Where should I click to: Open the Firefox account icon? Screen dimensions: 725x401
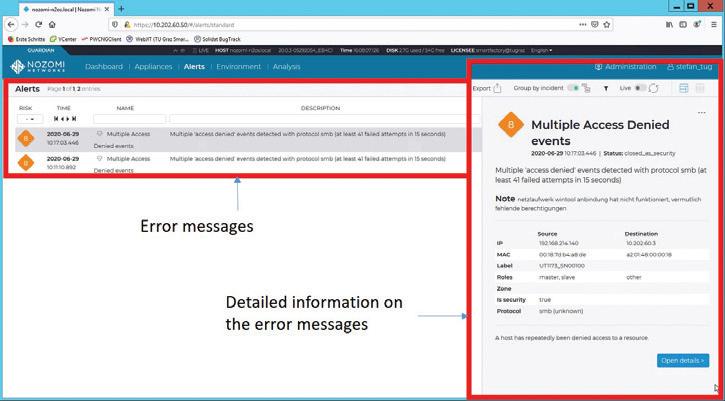click(x=697, y=25)
